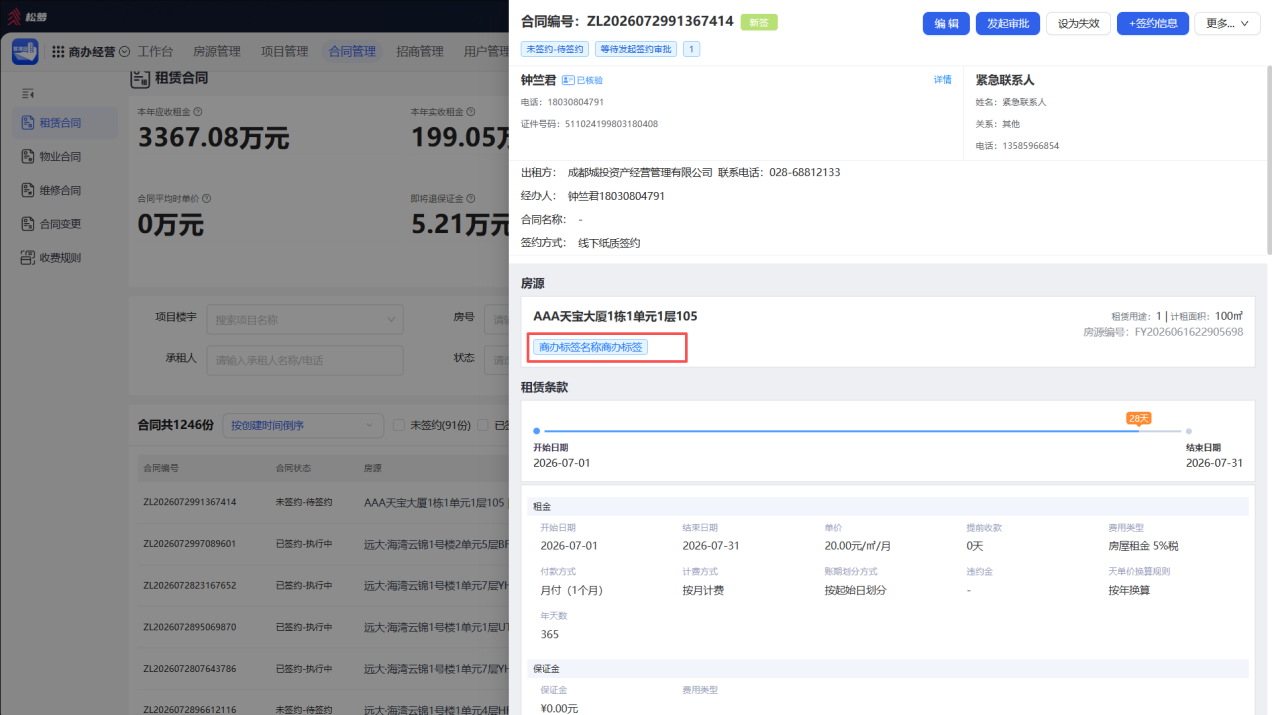
Task: Click the 商办标签名称商办标签 tag
Action: click(590, 347)
